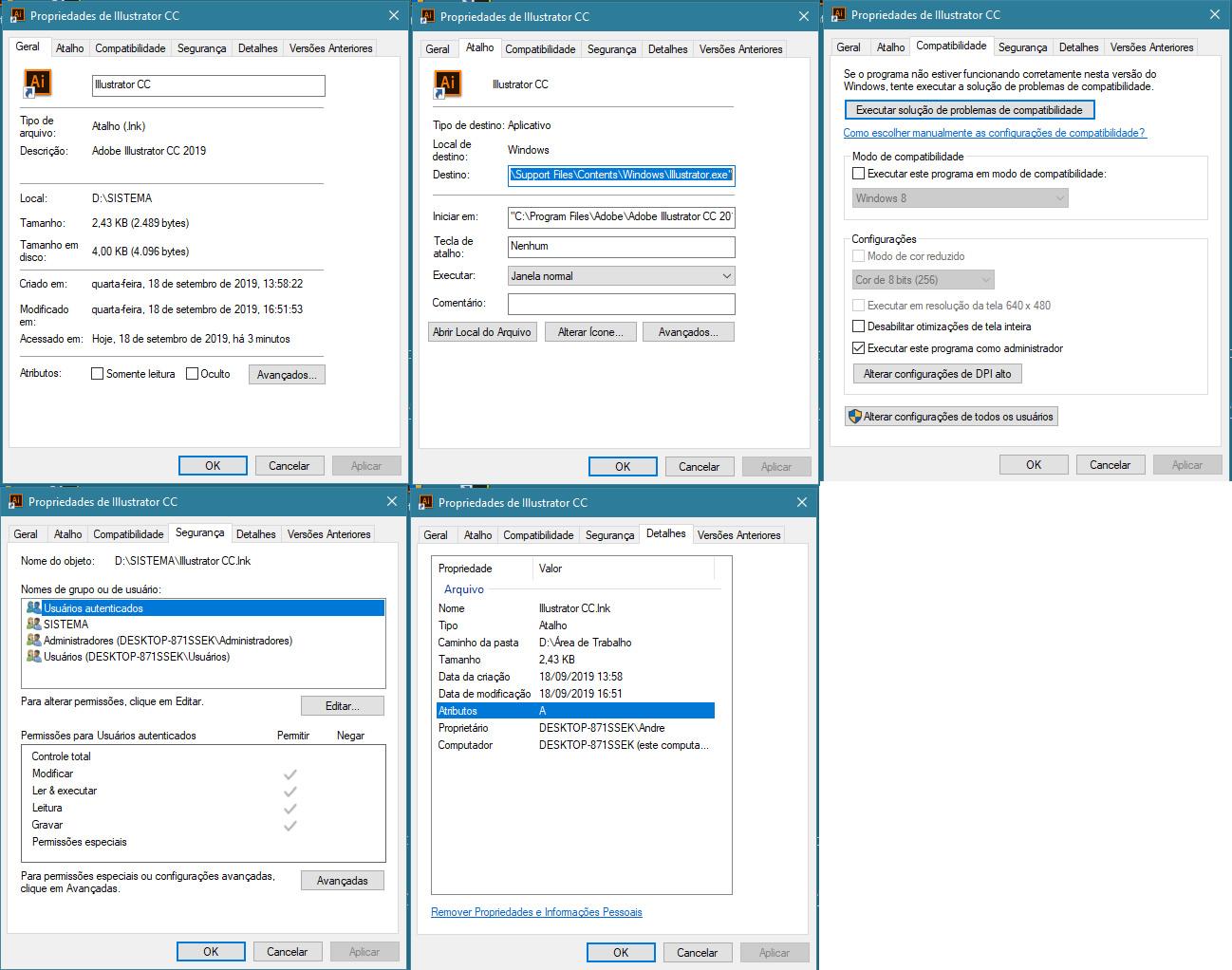Enable 'Executar este programa em modo de compatibilidade'

859,174
